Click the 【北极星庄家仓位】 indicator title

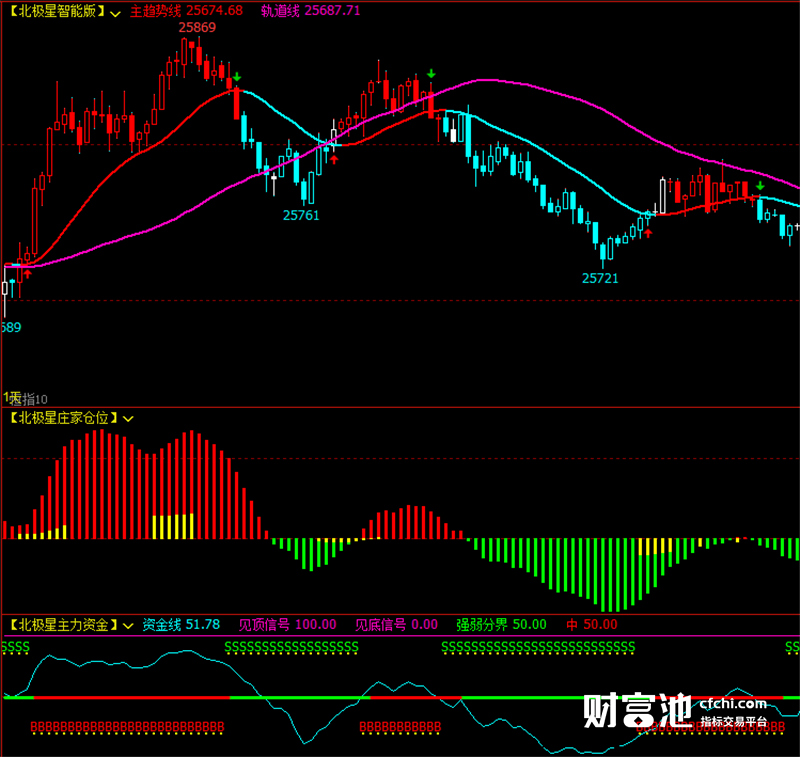click(x=64, y=418)
